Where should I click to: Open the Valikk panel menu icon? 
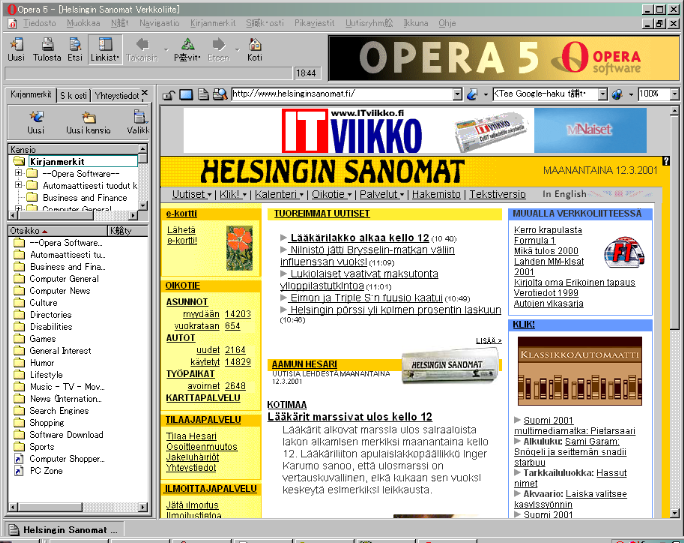pyautogui.click(x=140, y=117)
